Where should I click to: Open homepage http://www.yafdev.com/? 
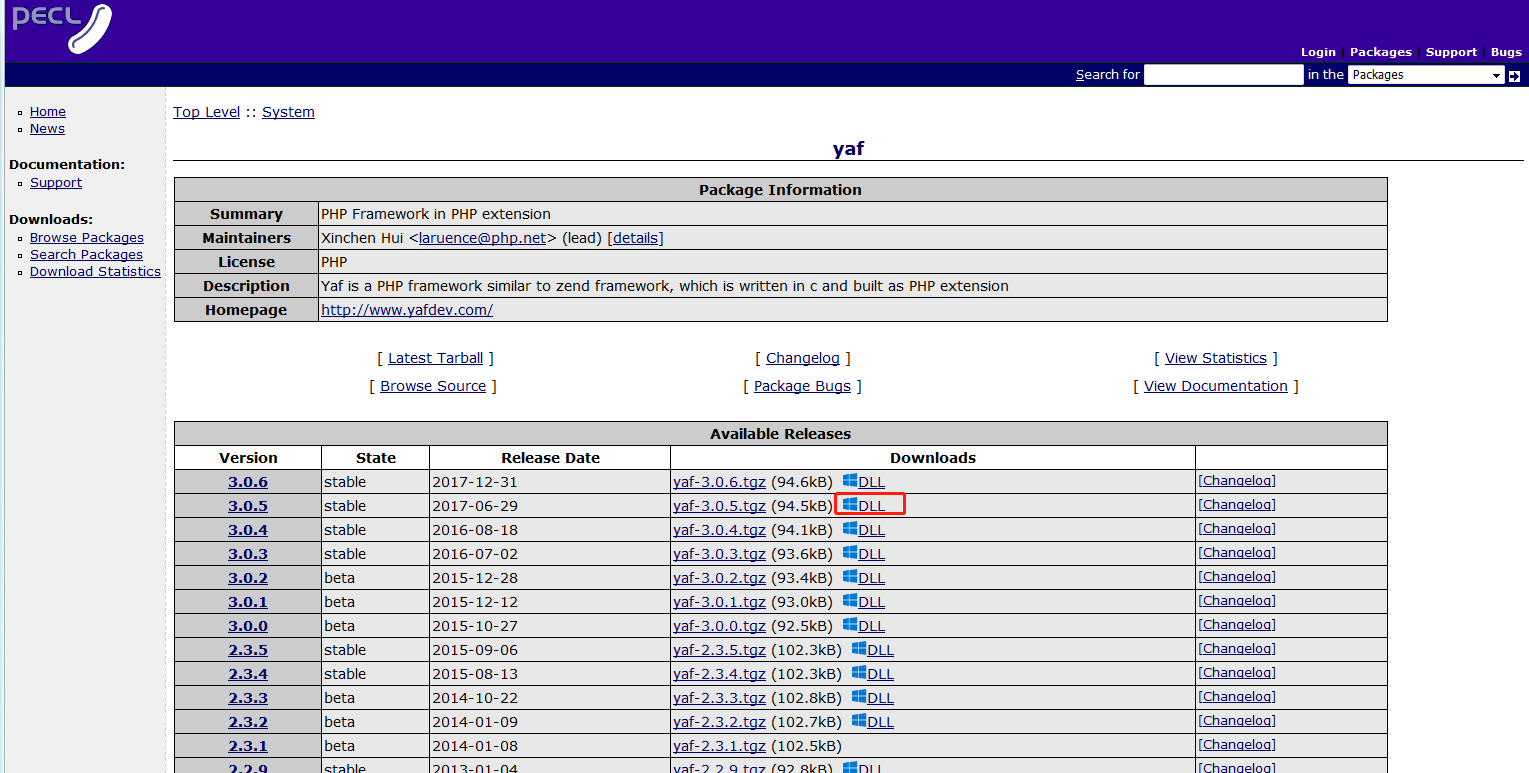(407, 310)
